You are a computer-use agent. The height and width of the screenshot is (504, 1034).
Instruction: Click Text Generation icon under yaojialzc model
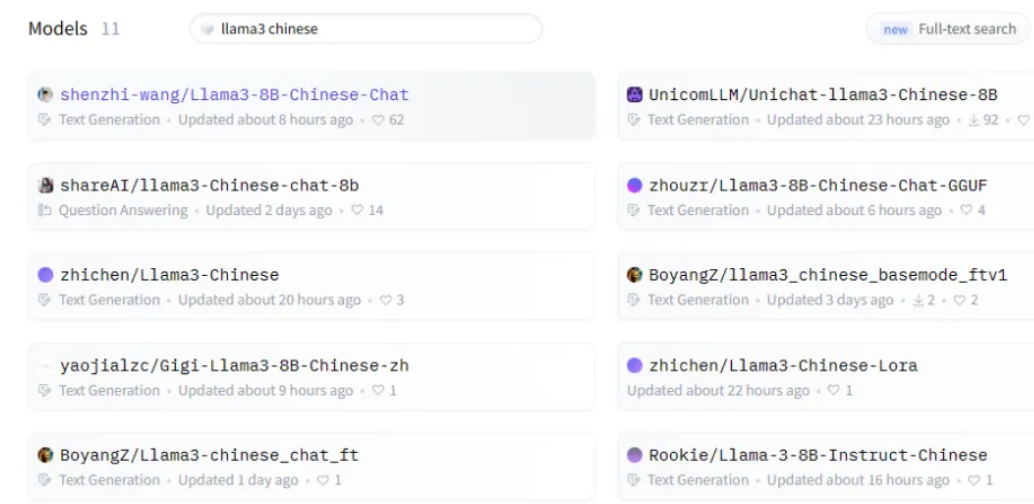click(44, 391)
